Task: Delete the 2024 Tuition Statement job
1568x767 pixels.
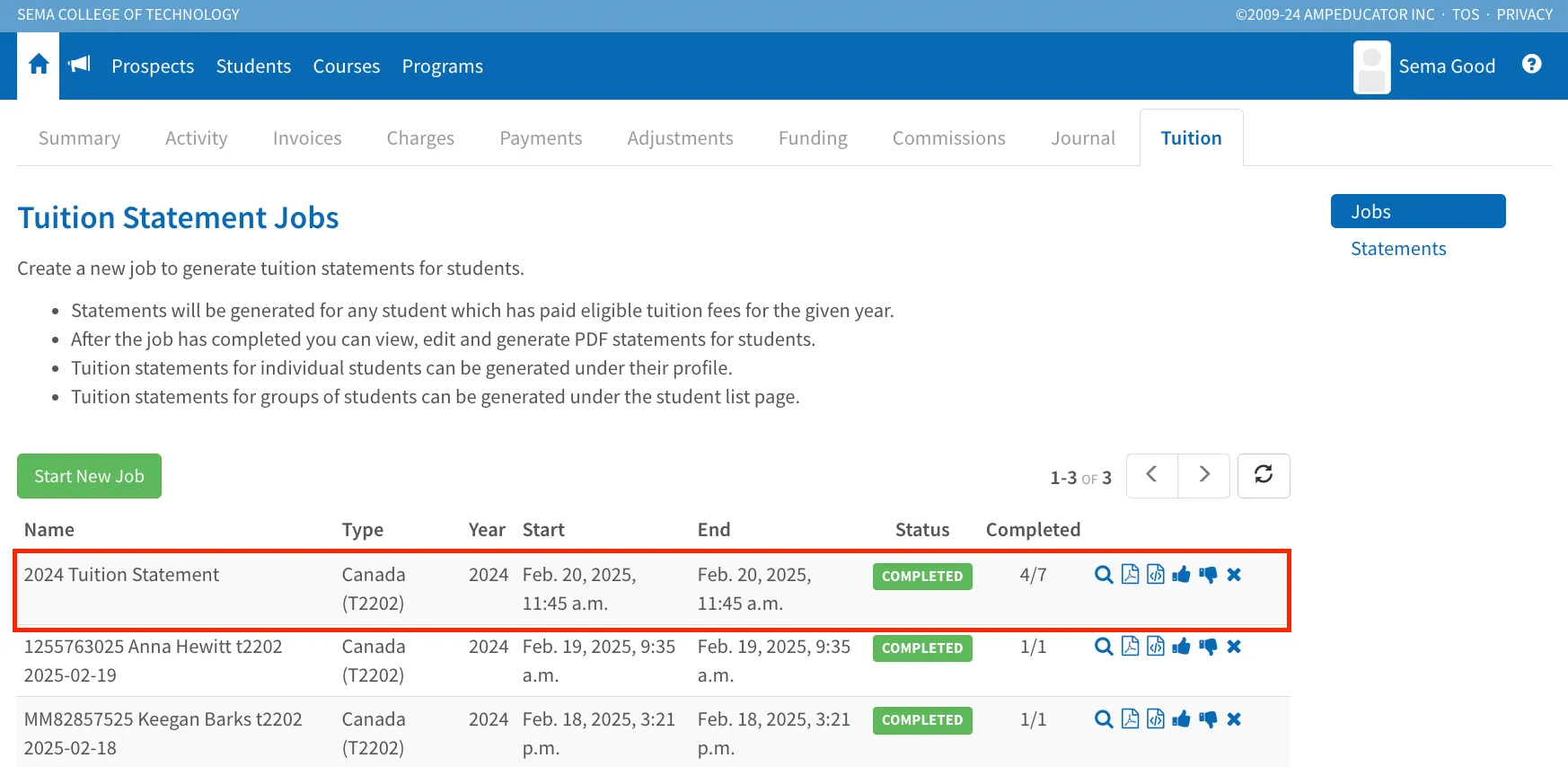Action: tap(1234, 575)
